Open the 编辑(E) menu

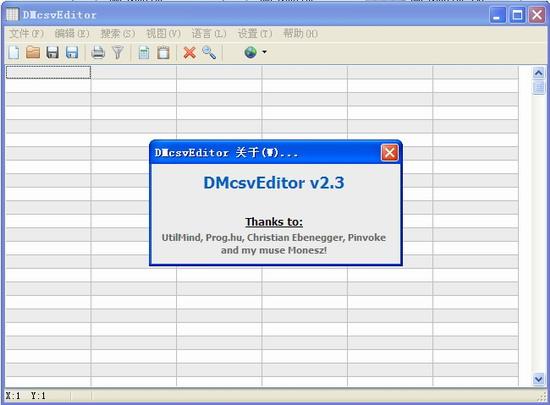click(72, 34)
